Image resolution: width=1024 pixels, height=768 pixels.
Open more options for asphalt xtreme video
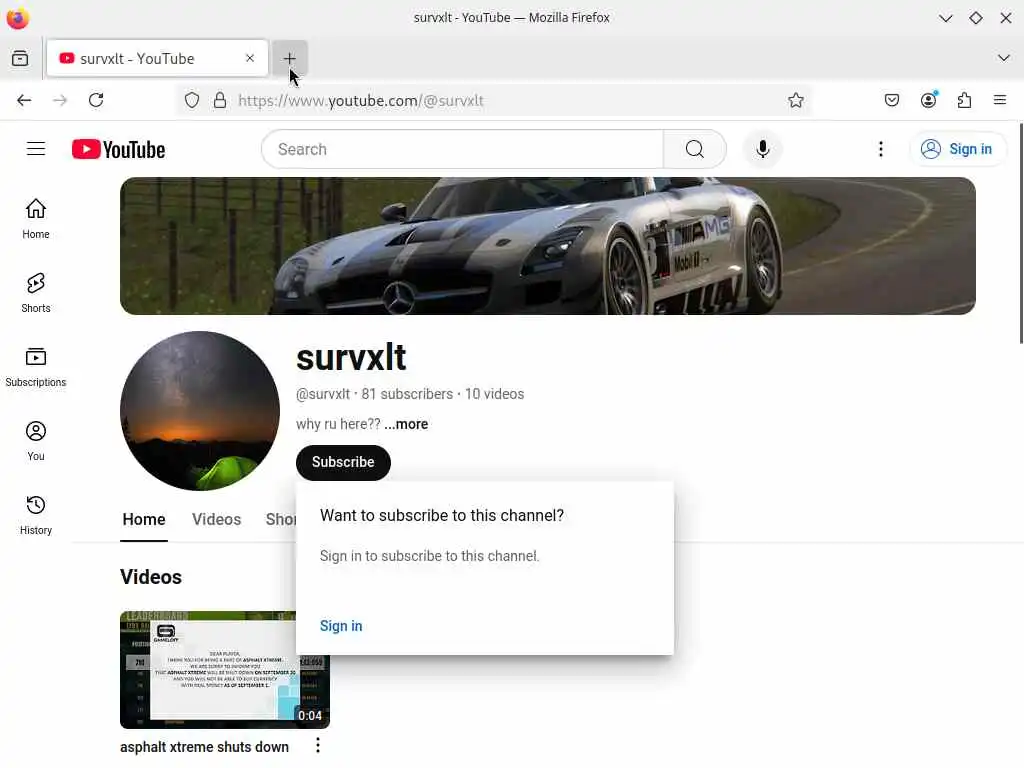coord(317,745)
